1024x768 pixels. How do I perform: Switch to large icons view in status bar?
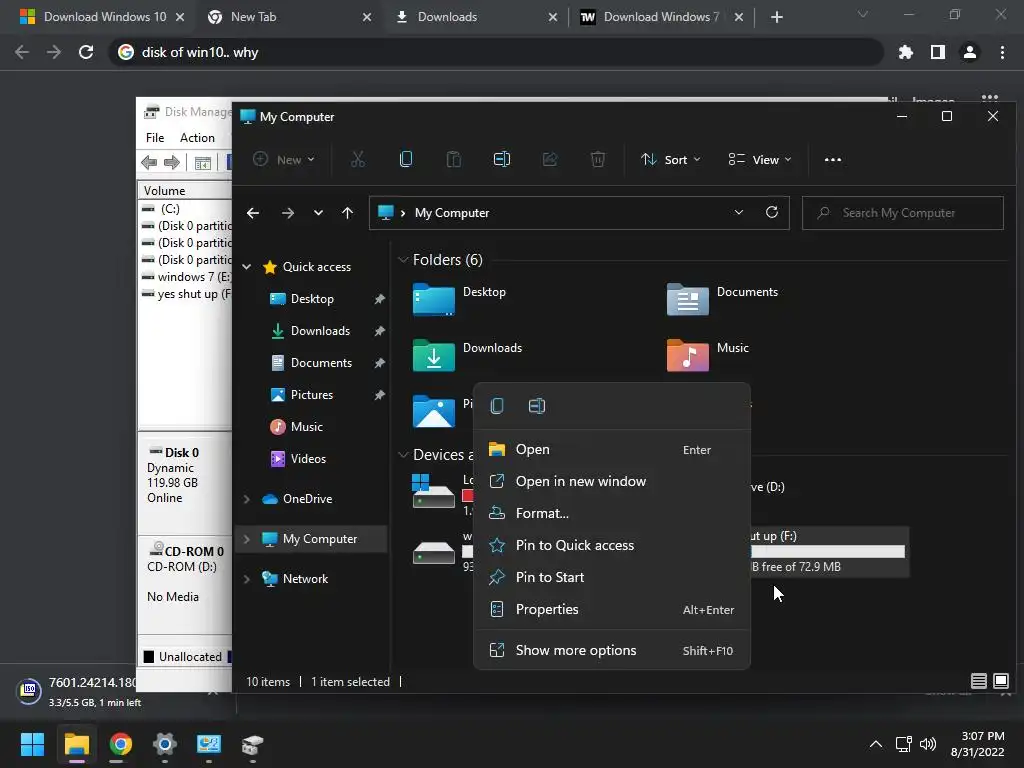point(1000,681)
